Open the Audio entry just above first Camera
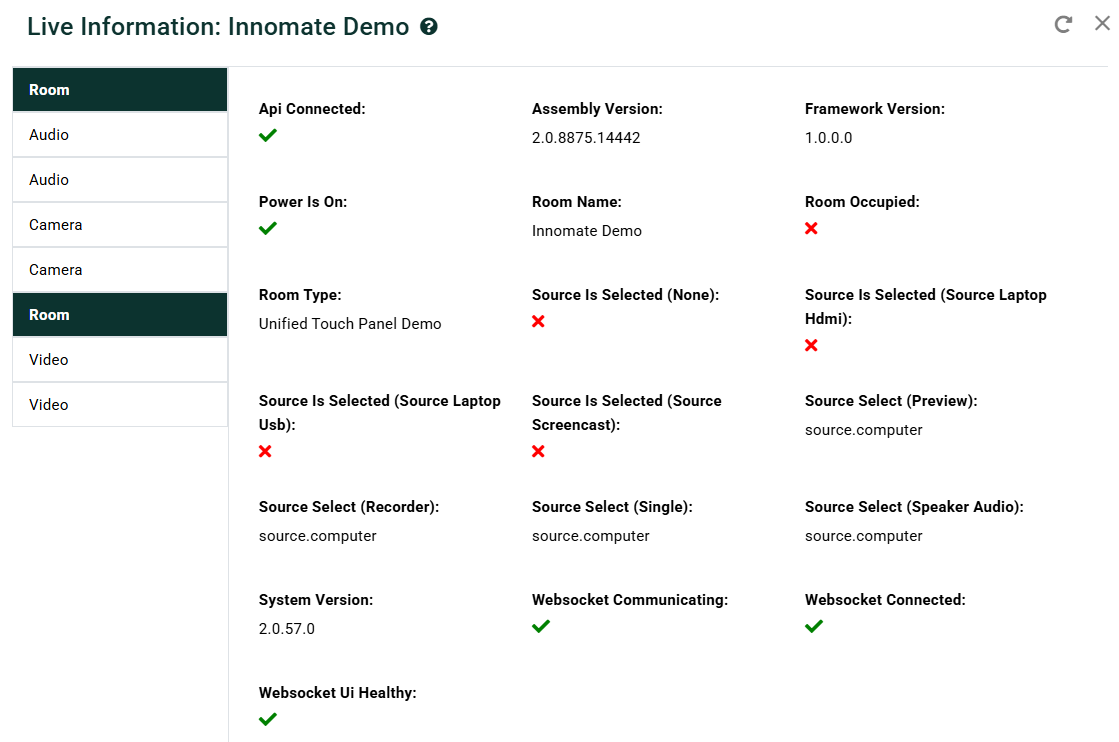Viewport: 1119px width, 742px height. [x=120, y=180]
